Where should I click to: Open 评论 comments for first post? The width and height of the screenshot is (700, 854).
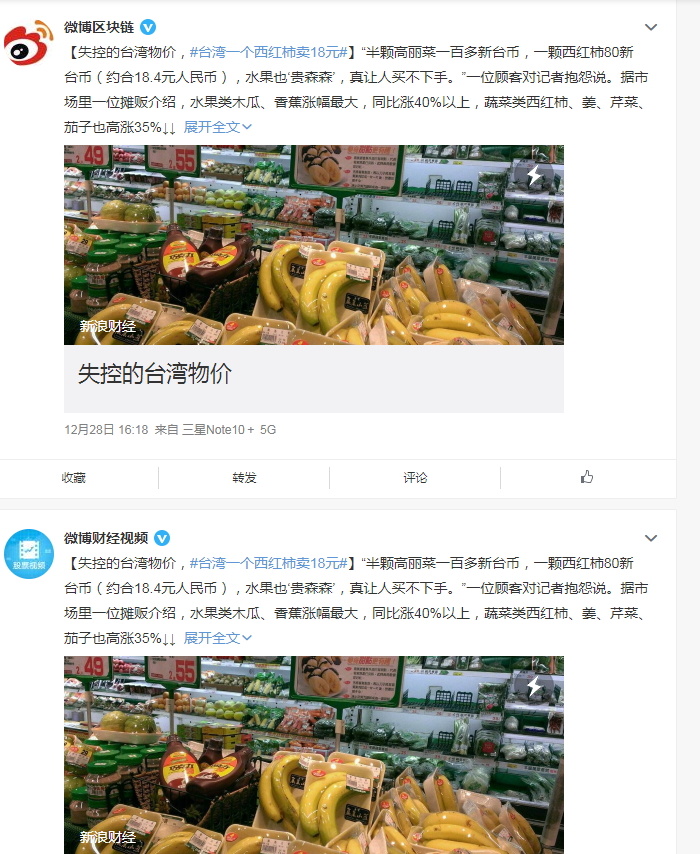(415, 478)
